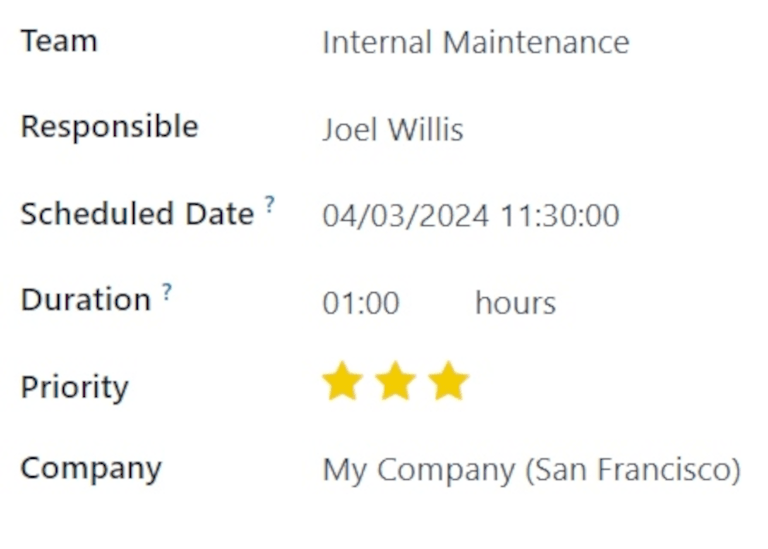Click the Duration field label
The height and width of the screenshot is (549, 768).
(x=85, y=301)
